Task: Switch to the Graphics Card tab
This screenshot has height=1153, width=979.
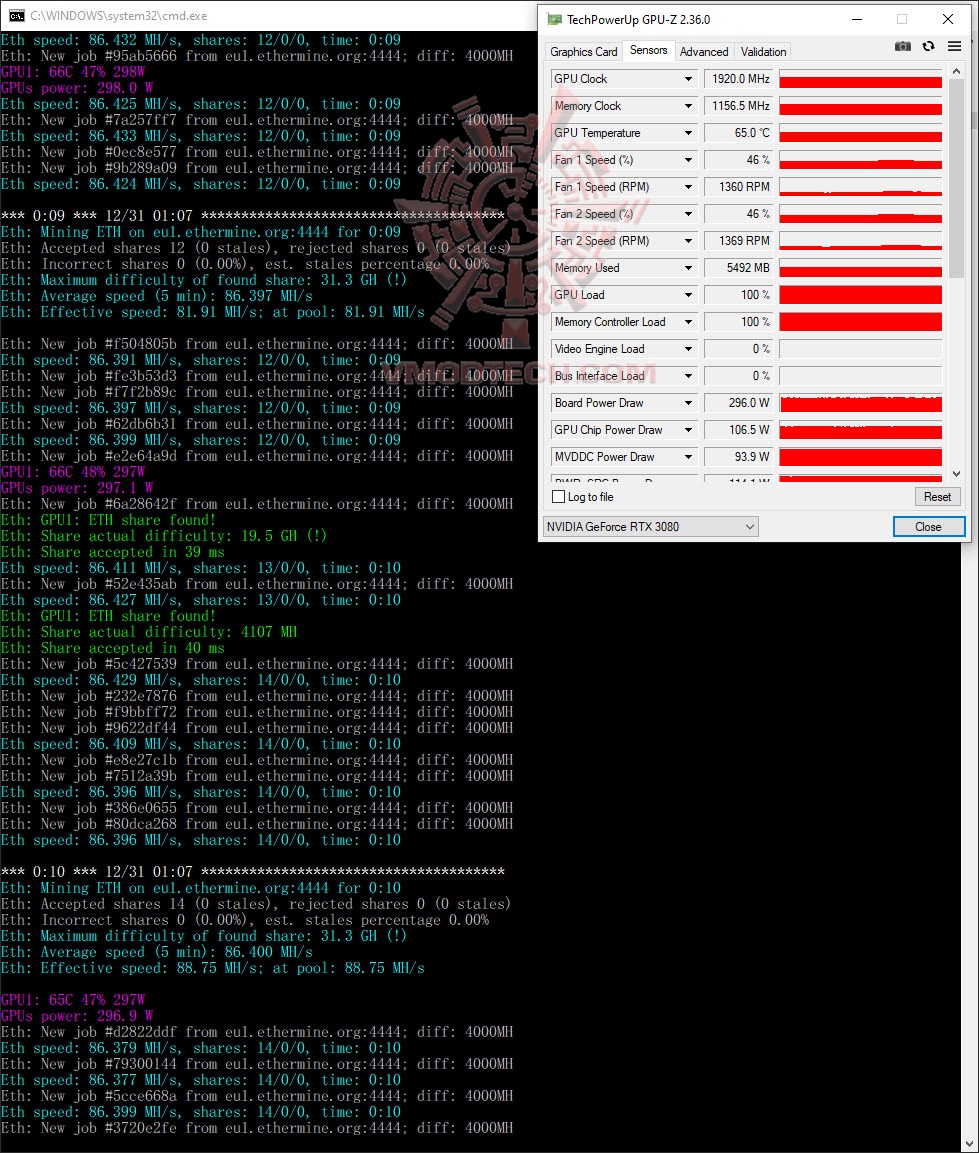Action: tap(583, 51)
